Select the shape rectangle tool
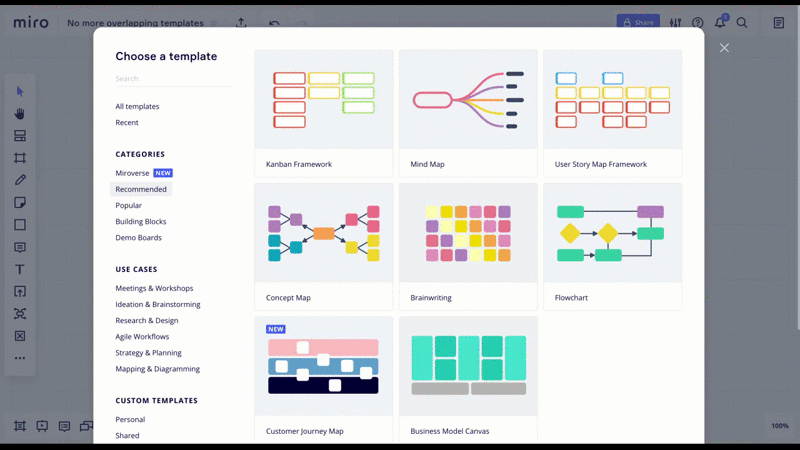This screenshot has width=800, height=450. [x=20, y=224]
